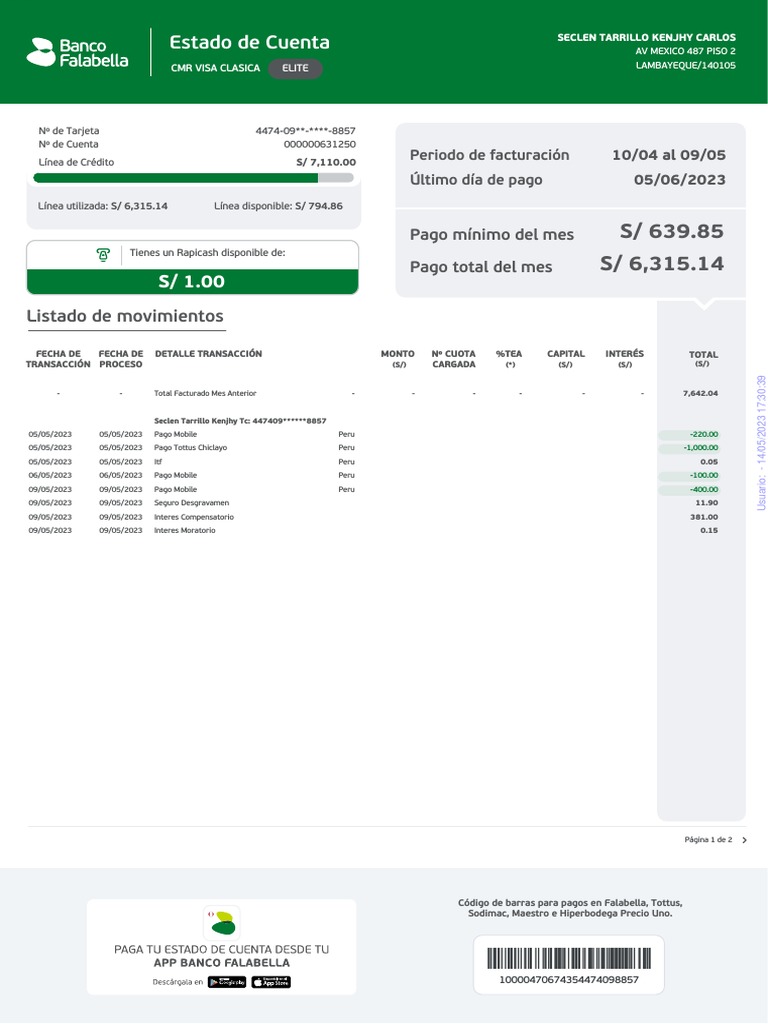
Task: Click 'Tienes un Rapicash disponible de:' text
Action: pos(208,253)
